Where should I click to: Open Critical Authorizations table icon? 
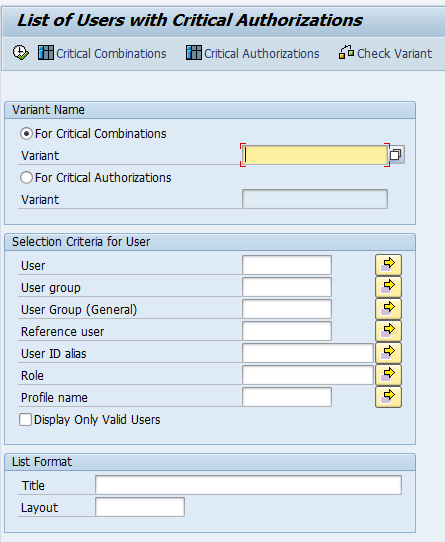click(194, 53)
